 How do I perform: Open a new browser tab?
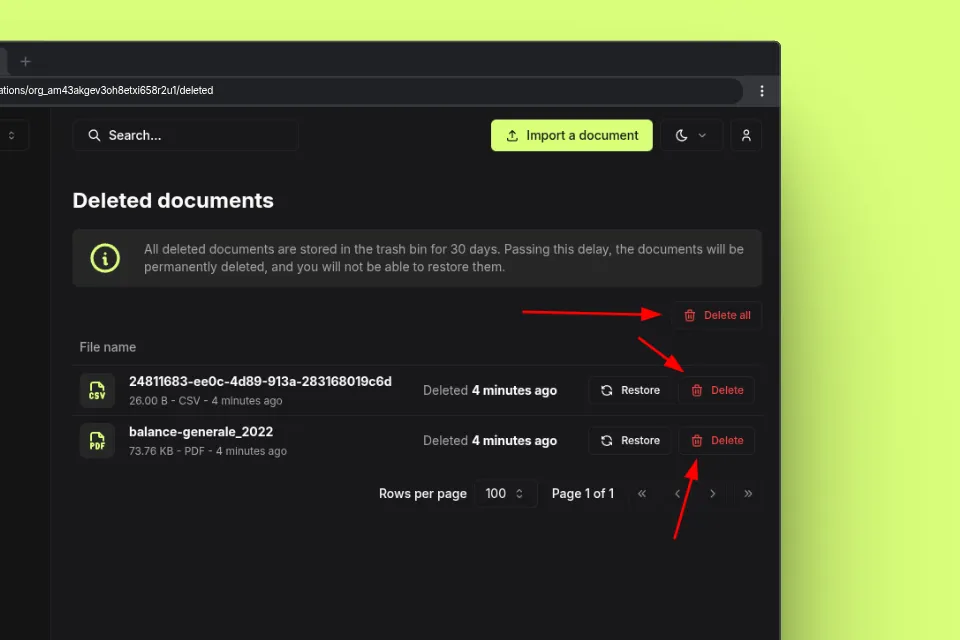click(26, 61)
